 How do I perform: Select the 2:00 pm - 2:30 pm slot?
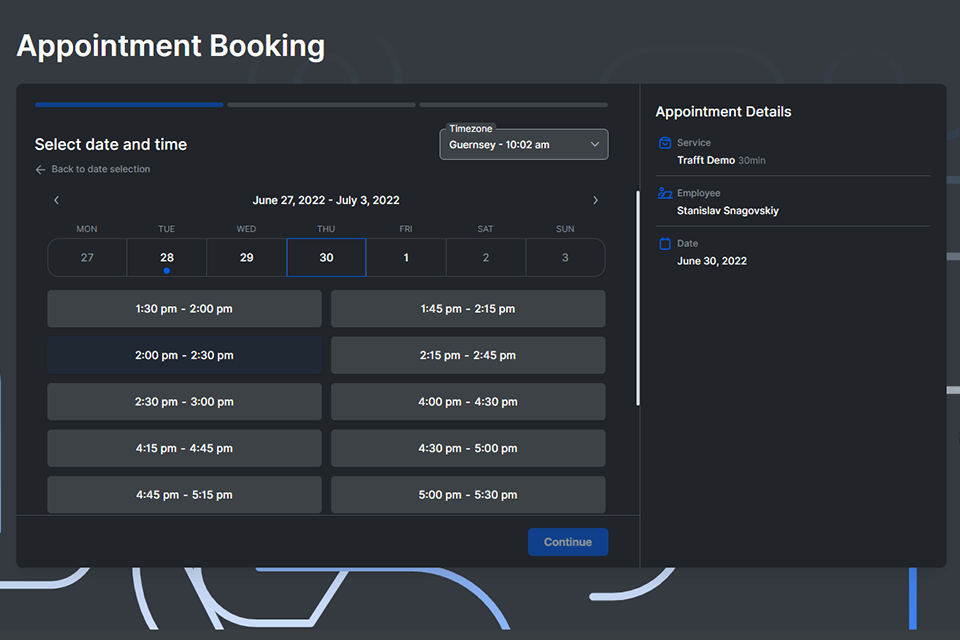pos(184,355)
